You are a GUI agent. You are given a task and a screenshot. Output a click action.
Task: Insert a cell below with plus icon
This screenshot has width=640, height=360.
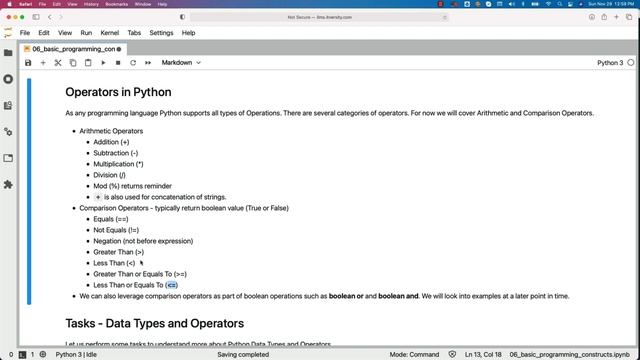click(43, 63)
